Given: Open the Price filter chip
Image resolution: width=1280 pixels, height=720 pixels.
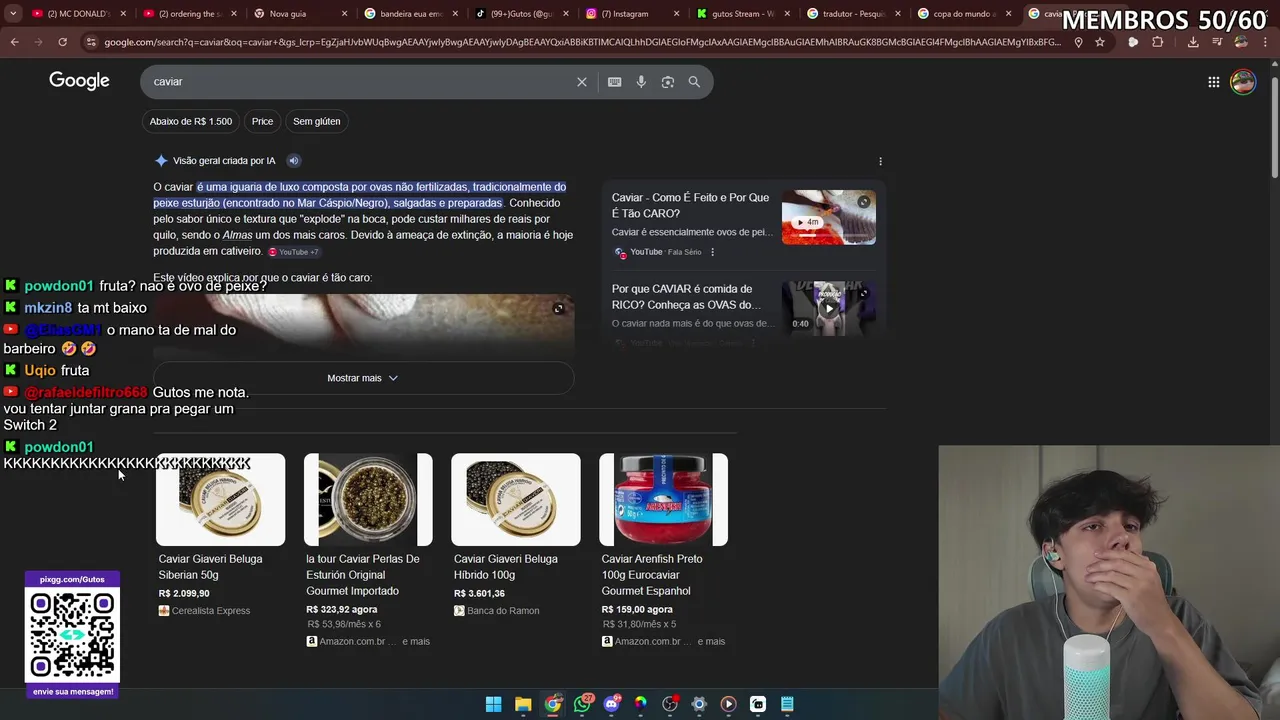Looking at the screenshot, I should 262,121.
